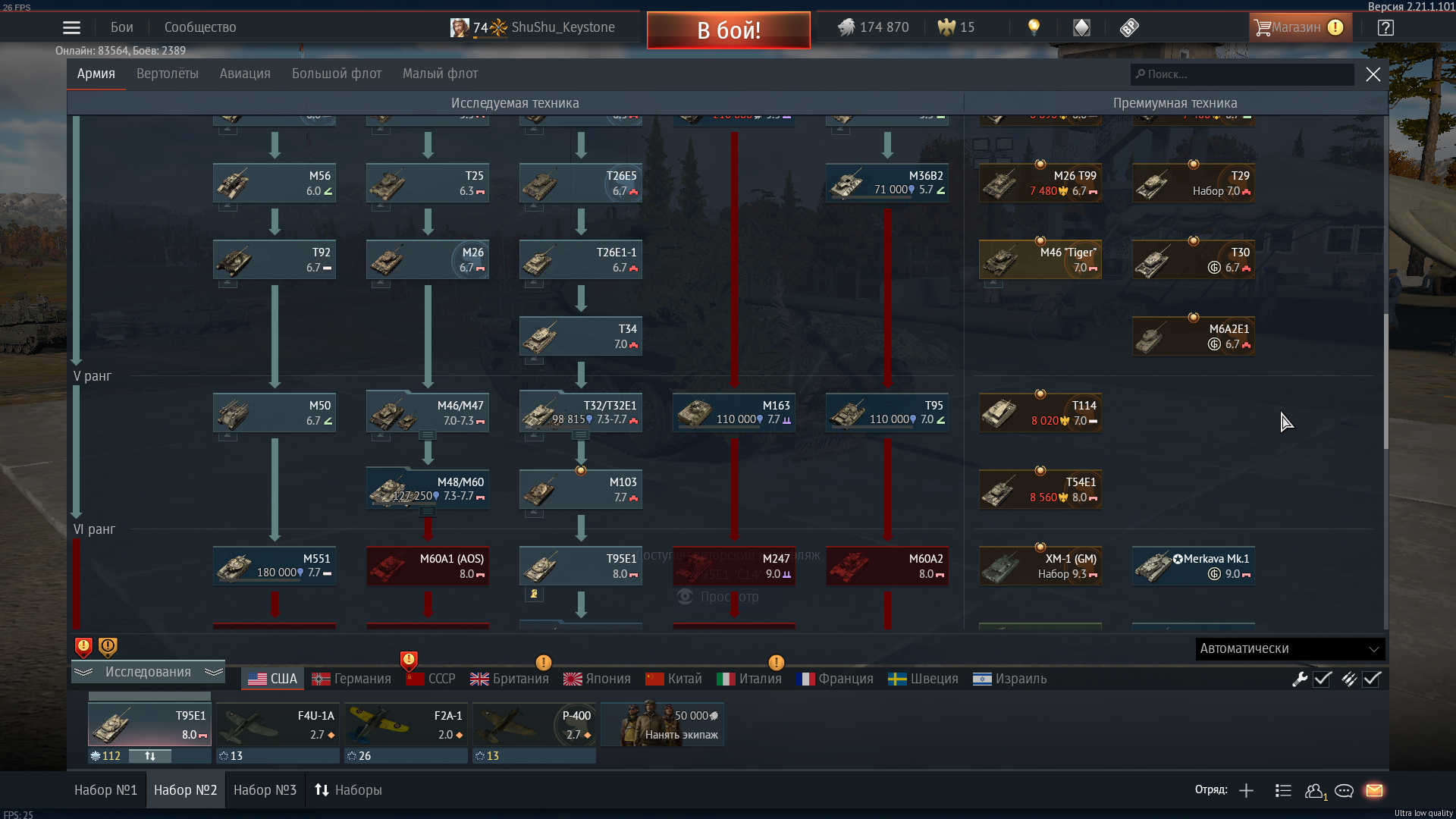Click the orange alert above Британия
The height and width of the screenshot is (819, 1456).
pos(544,662)
